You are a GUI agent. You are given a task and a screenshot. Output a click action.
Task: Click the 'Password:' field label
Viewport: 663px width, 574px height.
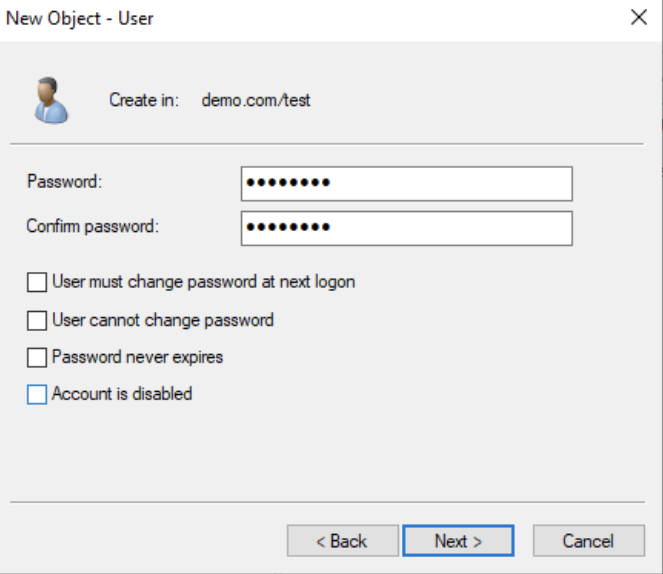(x=65, y=182)
